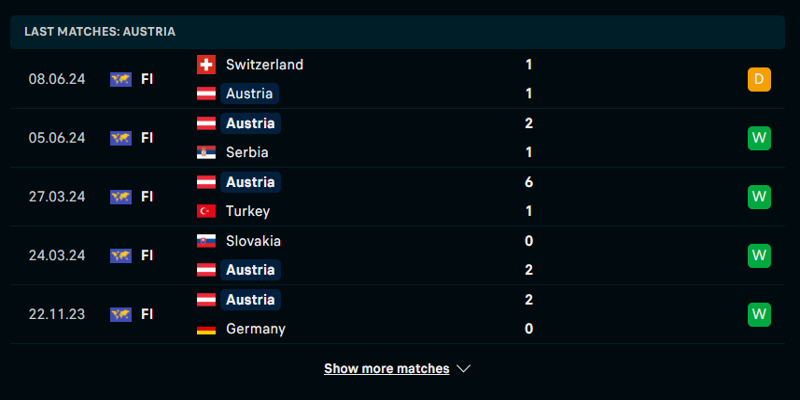Open the Serbia team link
Image resolution: width=800 pixels, height=400 pixels.
247,153
